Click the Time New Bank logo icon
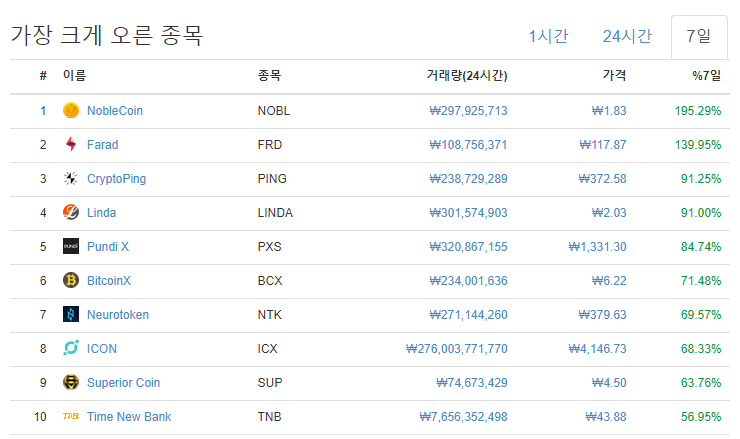Viewport: 740px width, 439px height. 71,417
